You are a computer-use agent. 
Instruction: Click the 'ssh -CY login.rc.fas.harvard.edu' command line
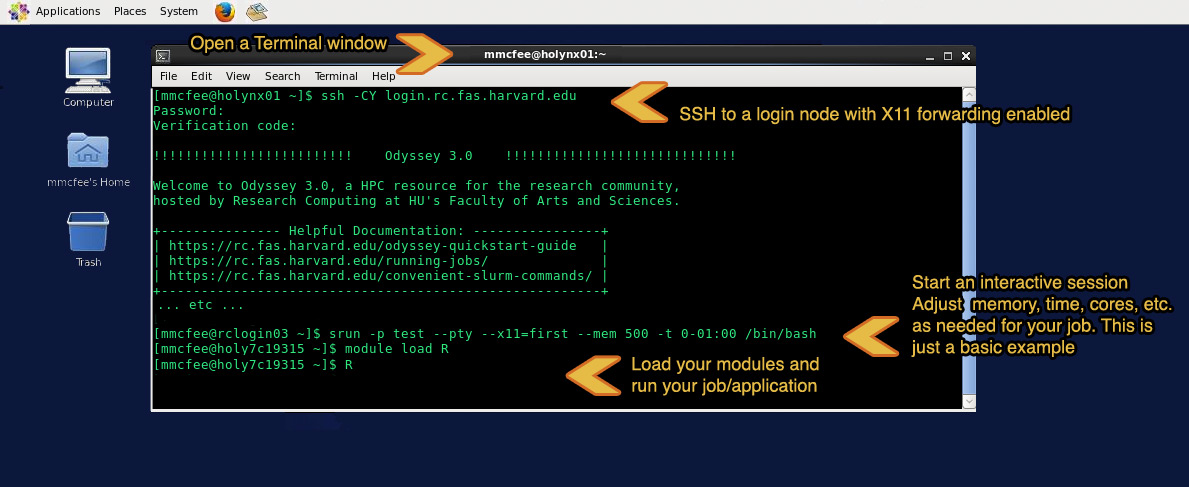[x=365, y=96]
